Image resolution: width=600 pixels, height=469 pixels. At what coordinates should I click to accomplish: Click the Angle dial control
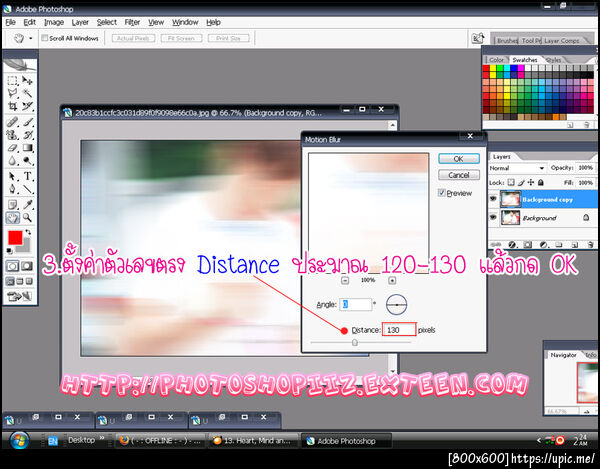pos(396,305)
